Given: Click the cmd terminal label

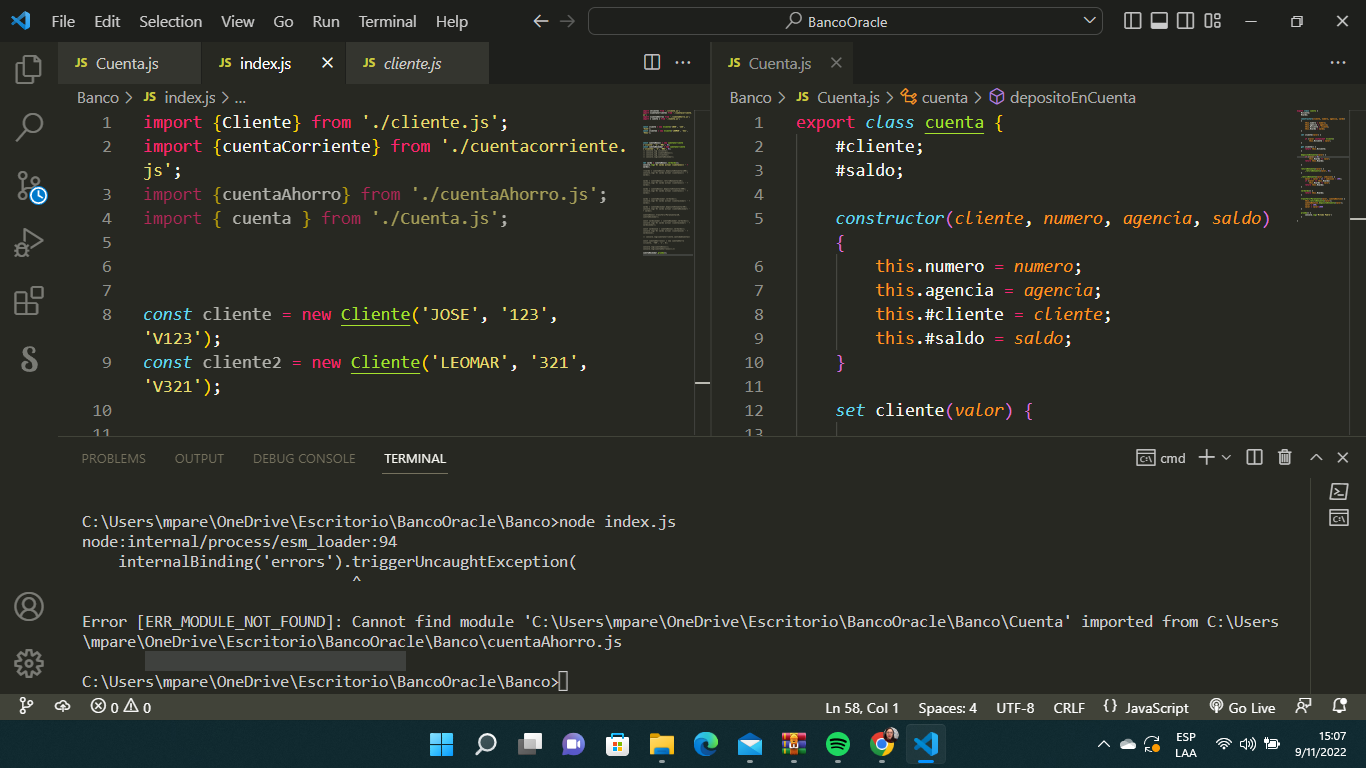Looking at the screenshot, I should [1161, 458].
